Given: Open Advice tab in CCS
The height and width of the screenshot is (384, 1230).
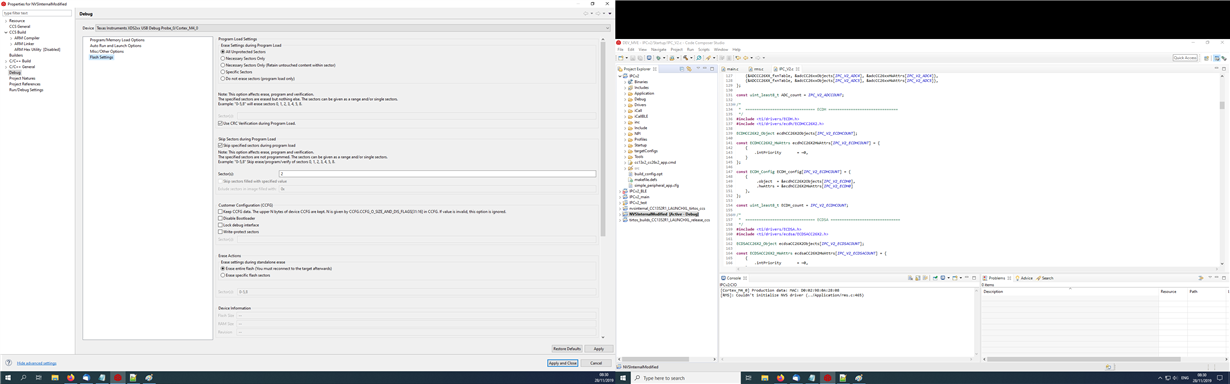Looking at the screenshot, I should [x=1025, y=278].
